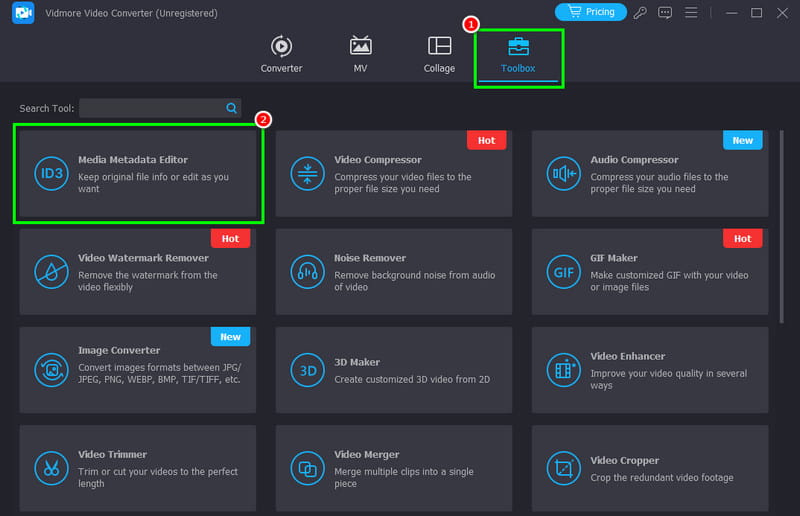Click the Vidmore app logo icon
Screen dimensions: 800x516
click(x=23, y=13)
